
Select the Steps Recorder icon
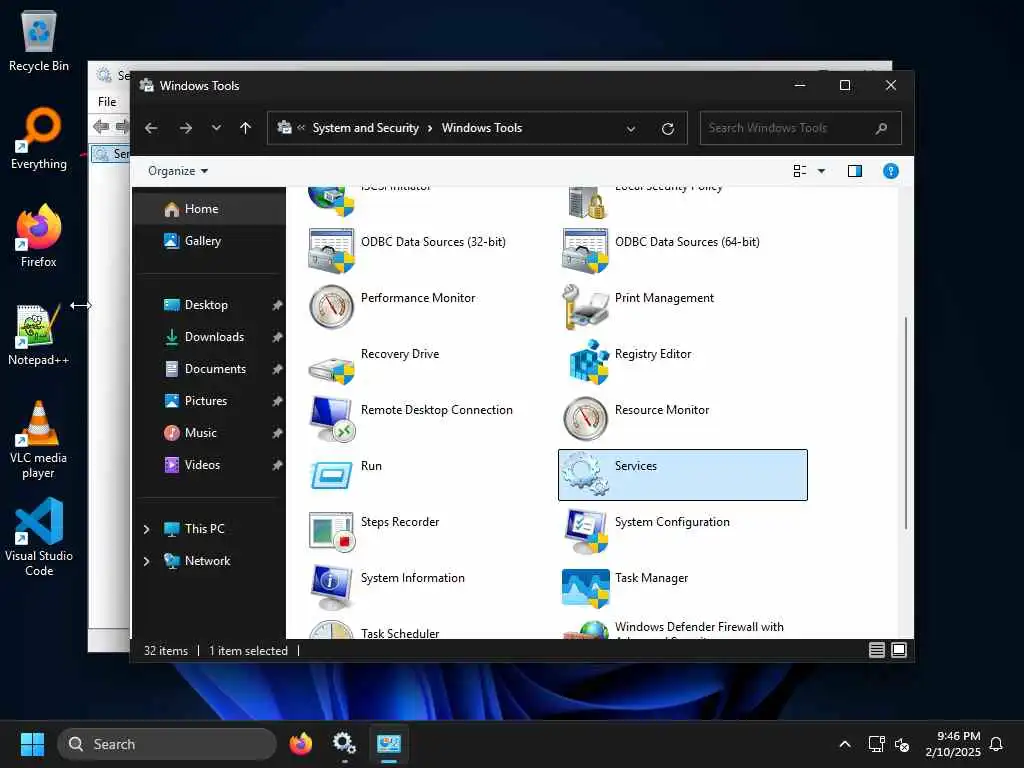point(331,531)
